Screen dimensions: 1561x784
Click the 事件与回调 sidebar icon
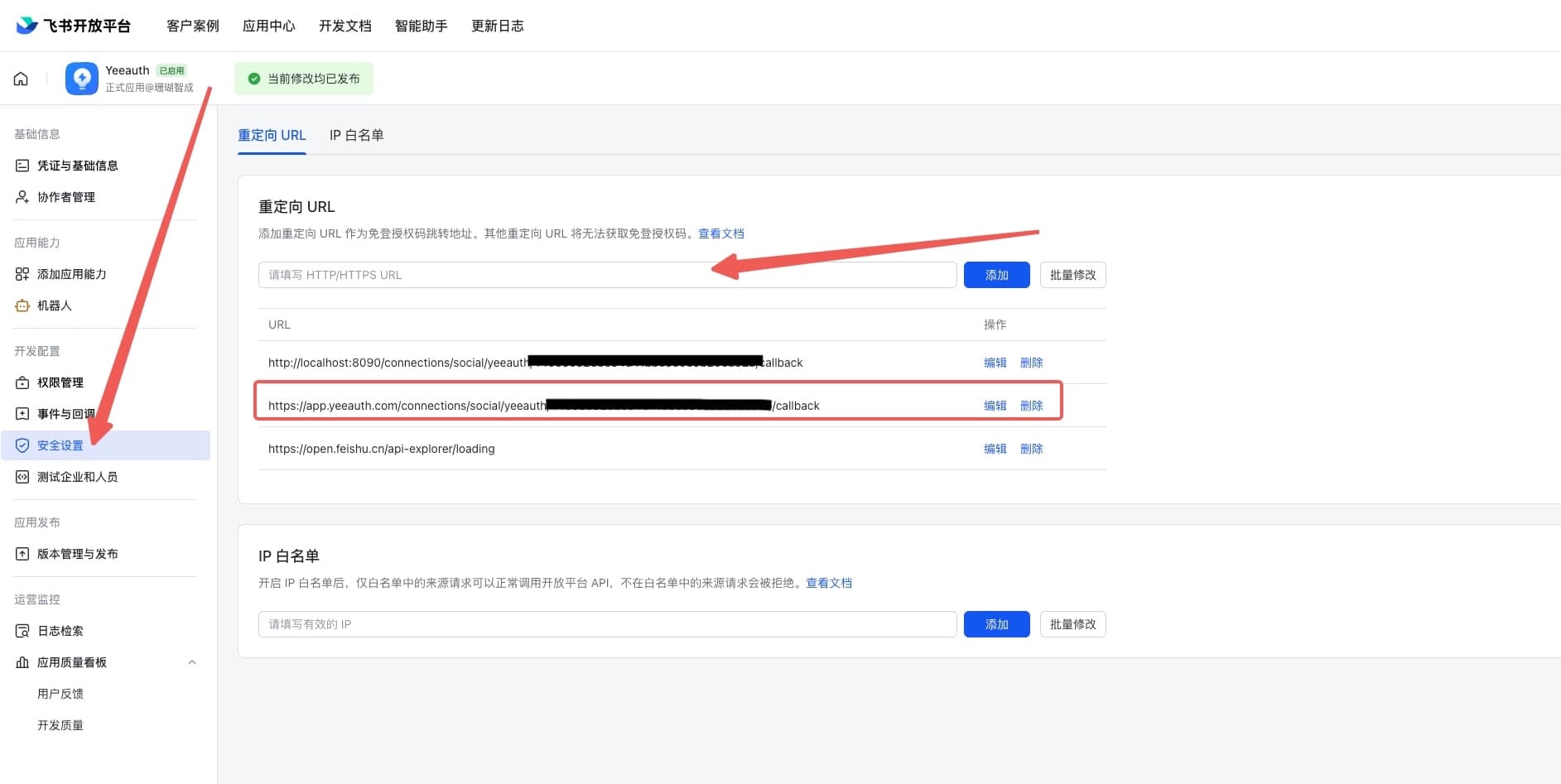pos(22,414)
